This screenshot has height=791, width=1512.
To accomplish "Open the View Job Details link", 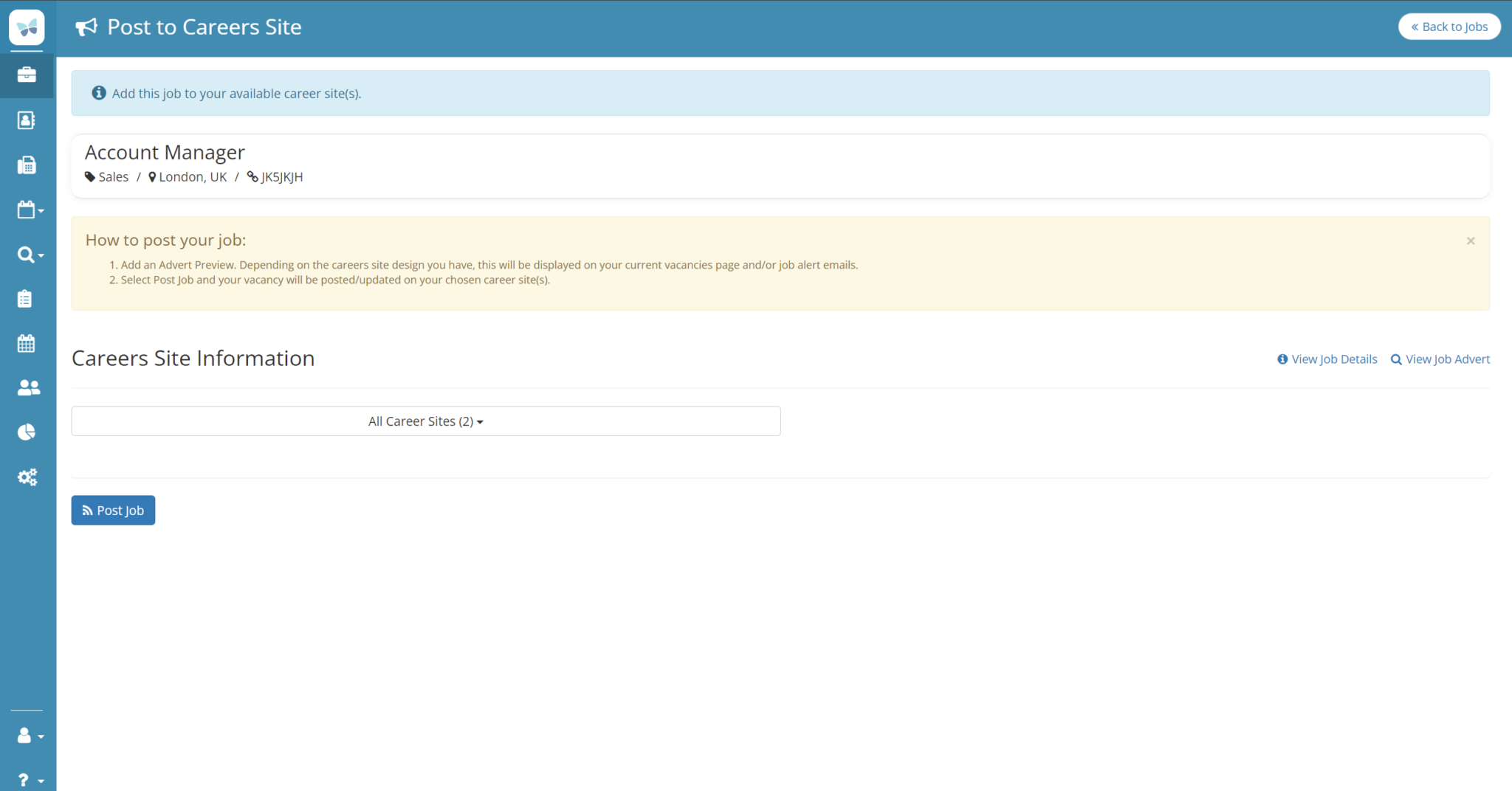I will pos(1327,359).
